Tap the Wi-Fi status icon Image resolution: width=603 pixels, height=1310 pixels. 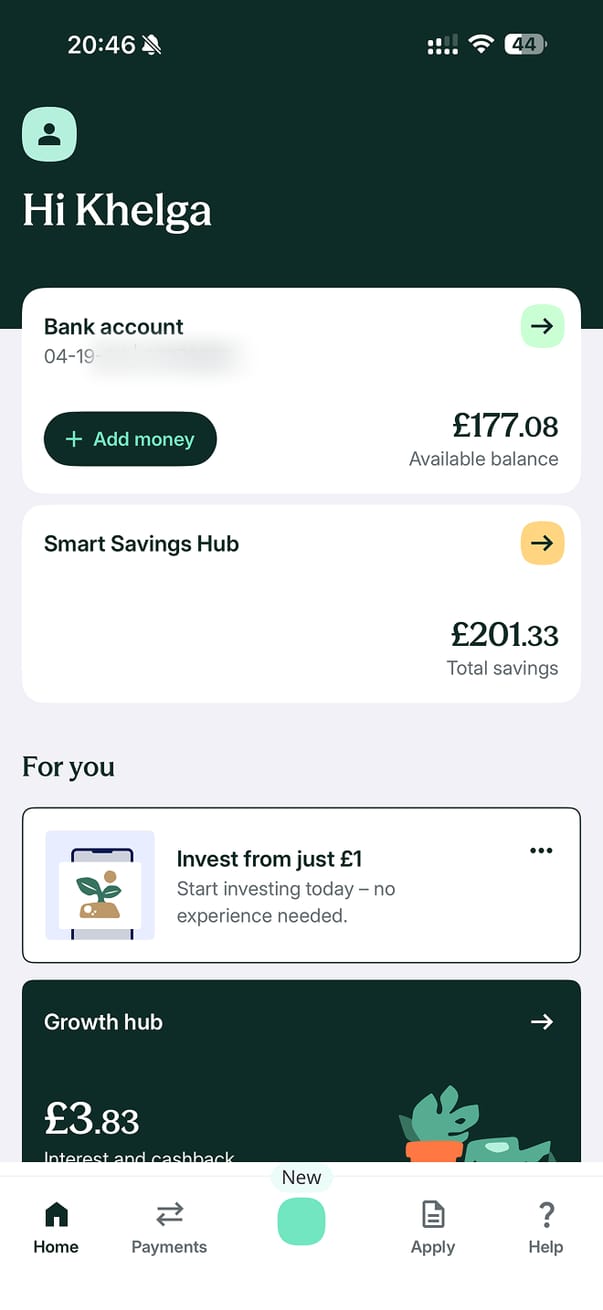481,44
